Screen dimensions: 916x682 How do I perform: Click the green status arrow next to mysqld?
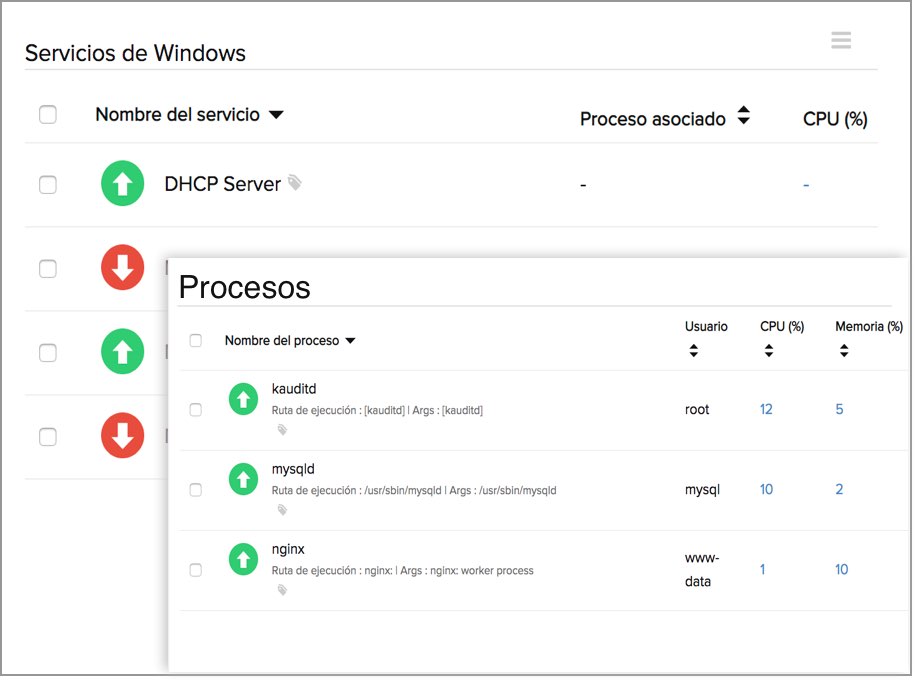pos(243,479)
